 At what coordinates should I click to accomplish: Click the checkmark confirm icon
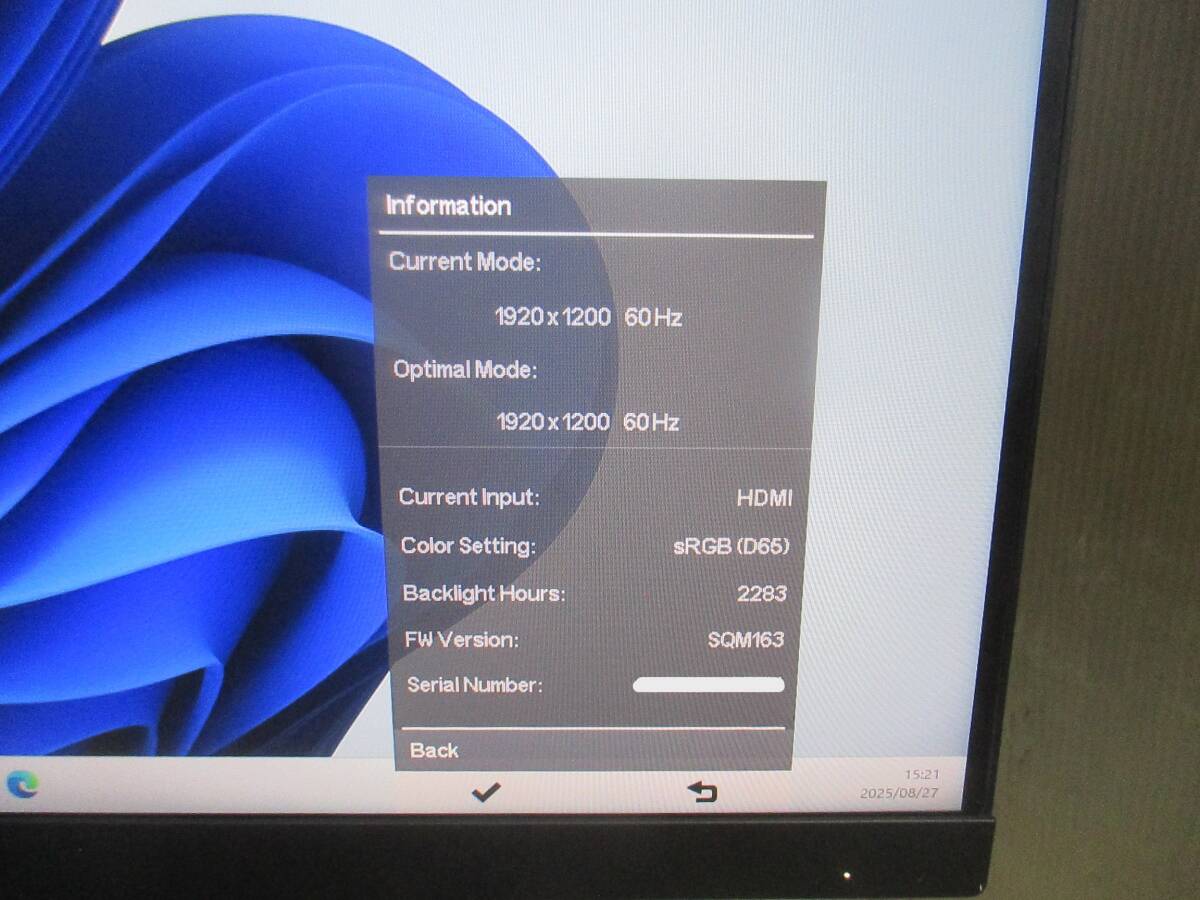pyautogui.click(x=486, y=793)
